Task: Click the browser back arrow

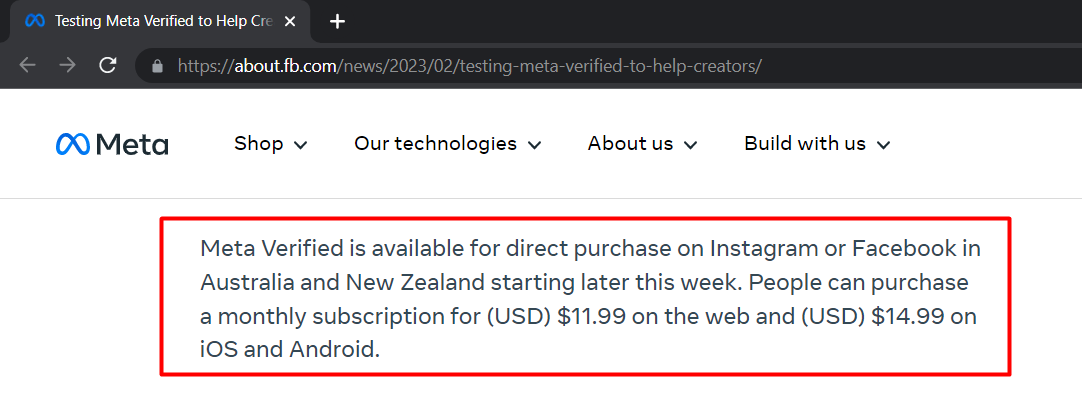Action: click(x=27, y=66)
